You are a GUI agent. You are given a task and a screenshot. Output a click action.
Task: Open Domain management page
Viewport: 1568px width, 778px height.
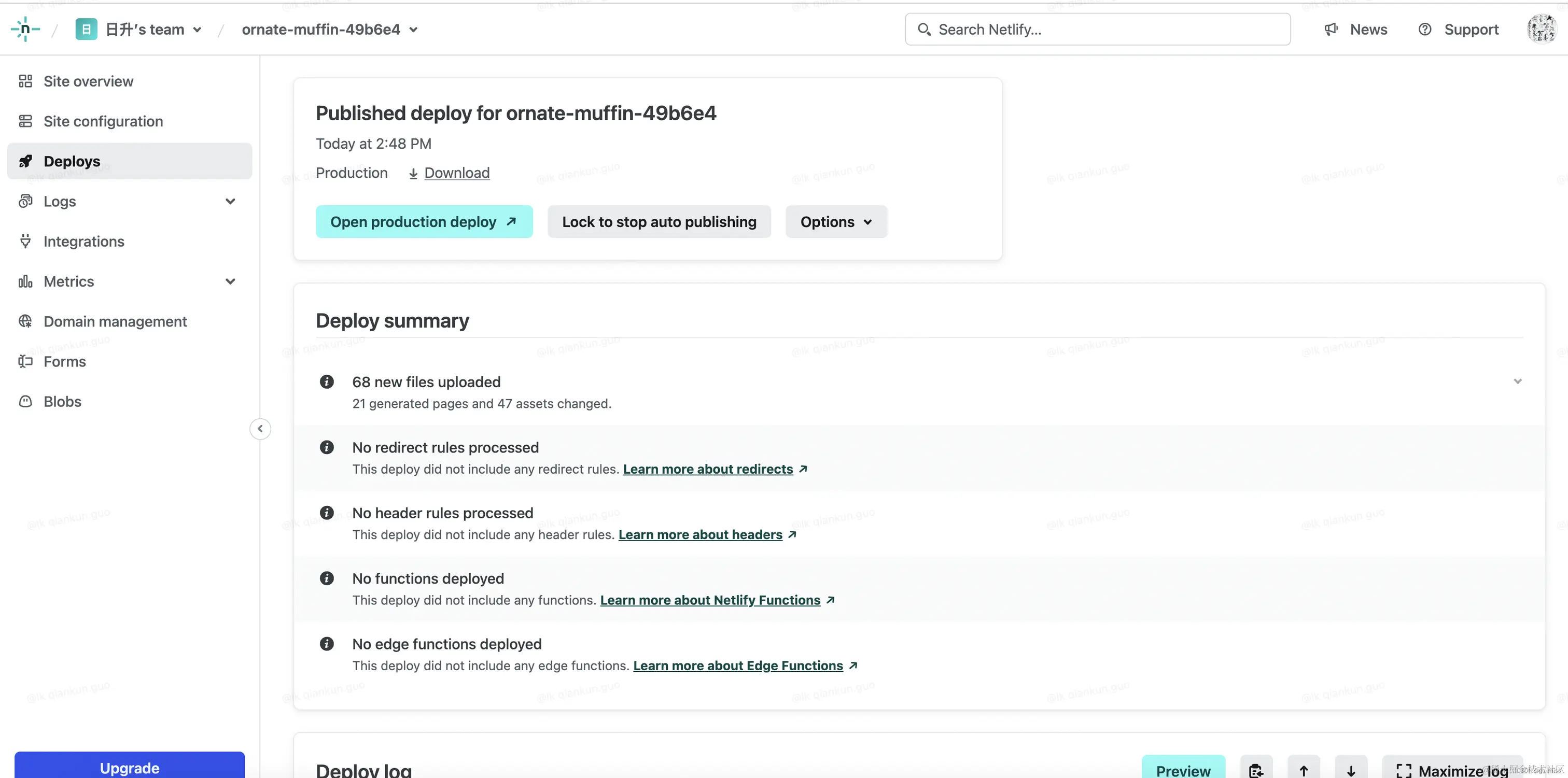[115, 322]
